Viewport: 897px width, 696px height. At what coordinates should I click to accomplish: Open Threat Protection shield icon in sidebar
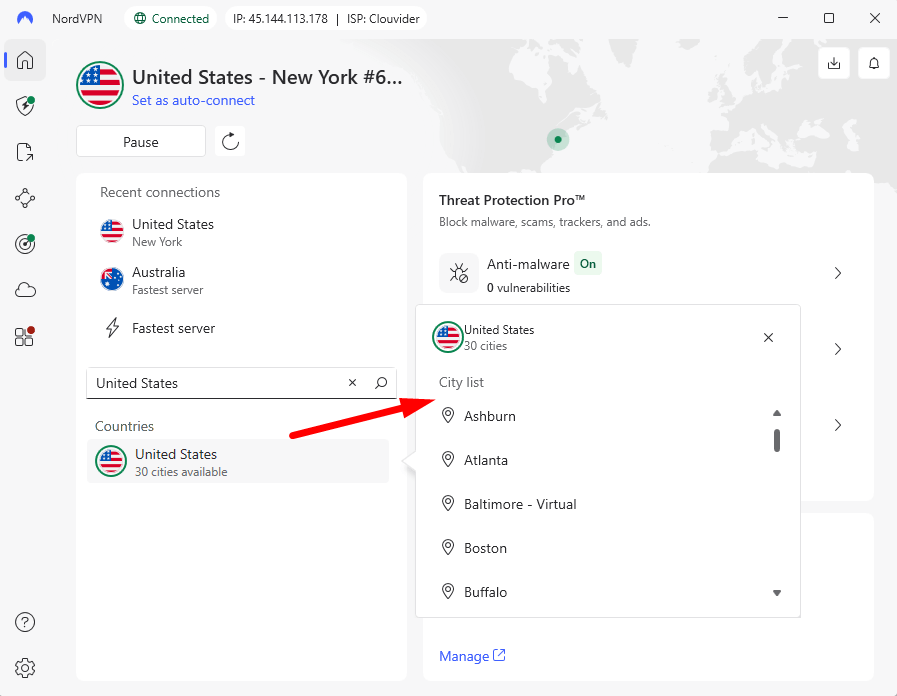click(x=24, y=106)
